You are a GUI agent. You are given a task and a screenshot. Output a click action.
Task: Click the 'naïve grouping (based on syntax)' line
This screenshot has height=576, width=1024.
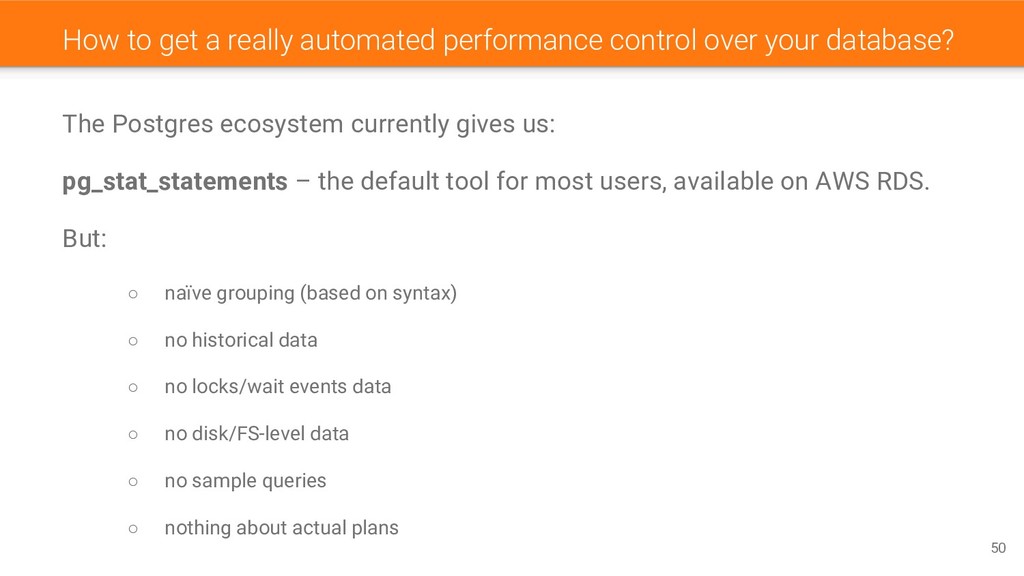point(310,293)
